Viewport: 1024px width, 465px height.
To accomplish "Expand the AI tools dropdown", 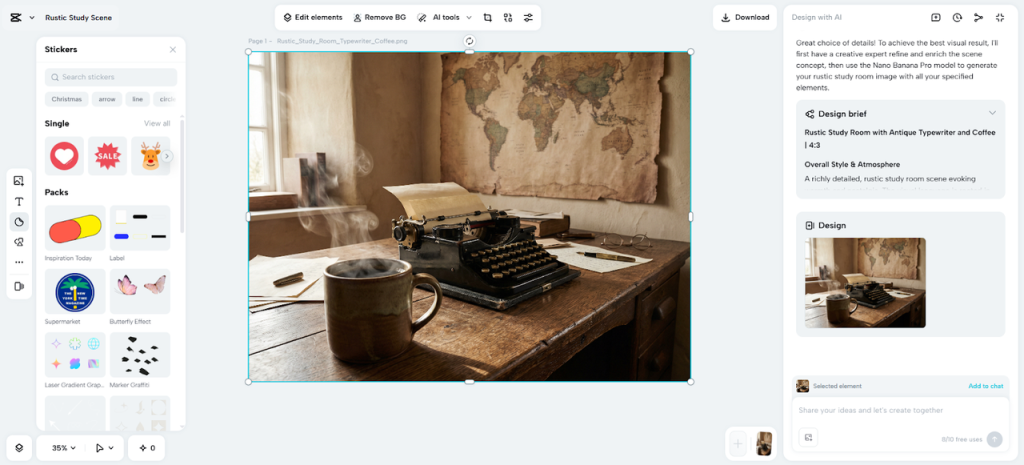I will click(443, 18).
